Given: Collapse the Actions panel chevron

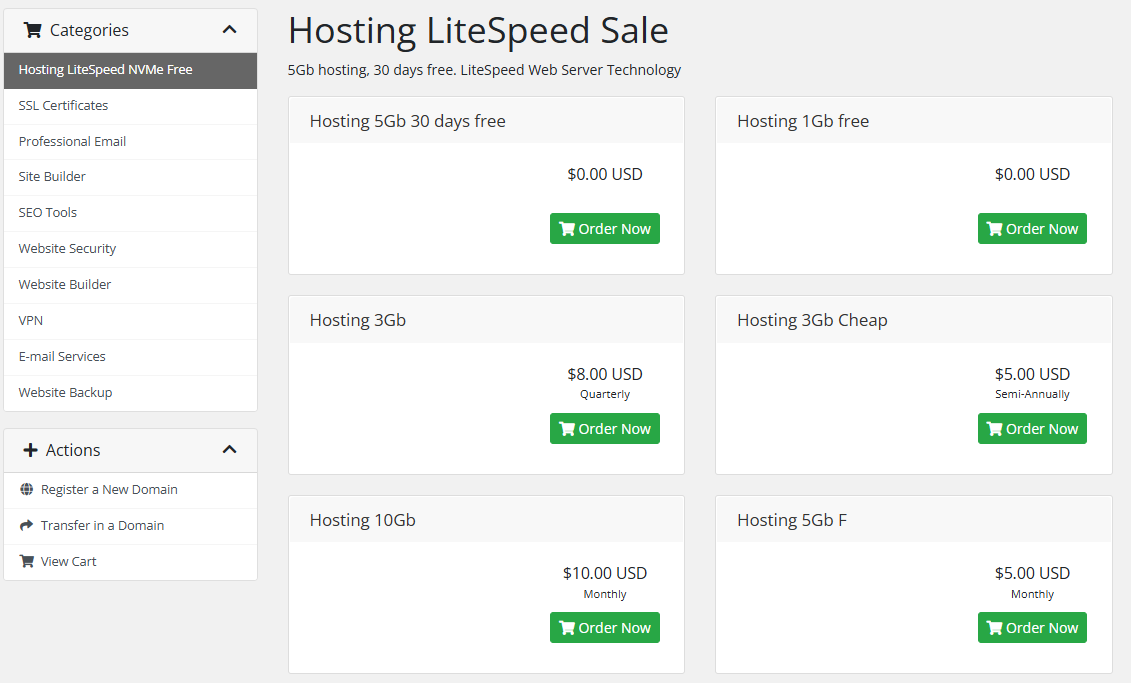Looking at the screenshot, I should click(x=229, y=449).
